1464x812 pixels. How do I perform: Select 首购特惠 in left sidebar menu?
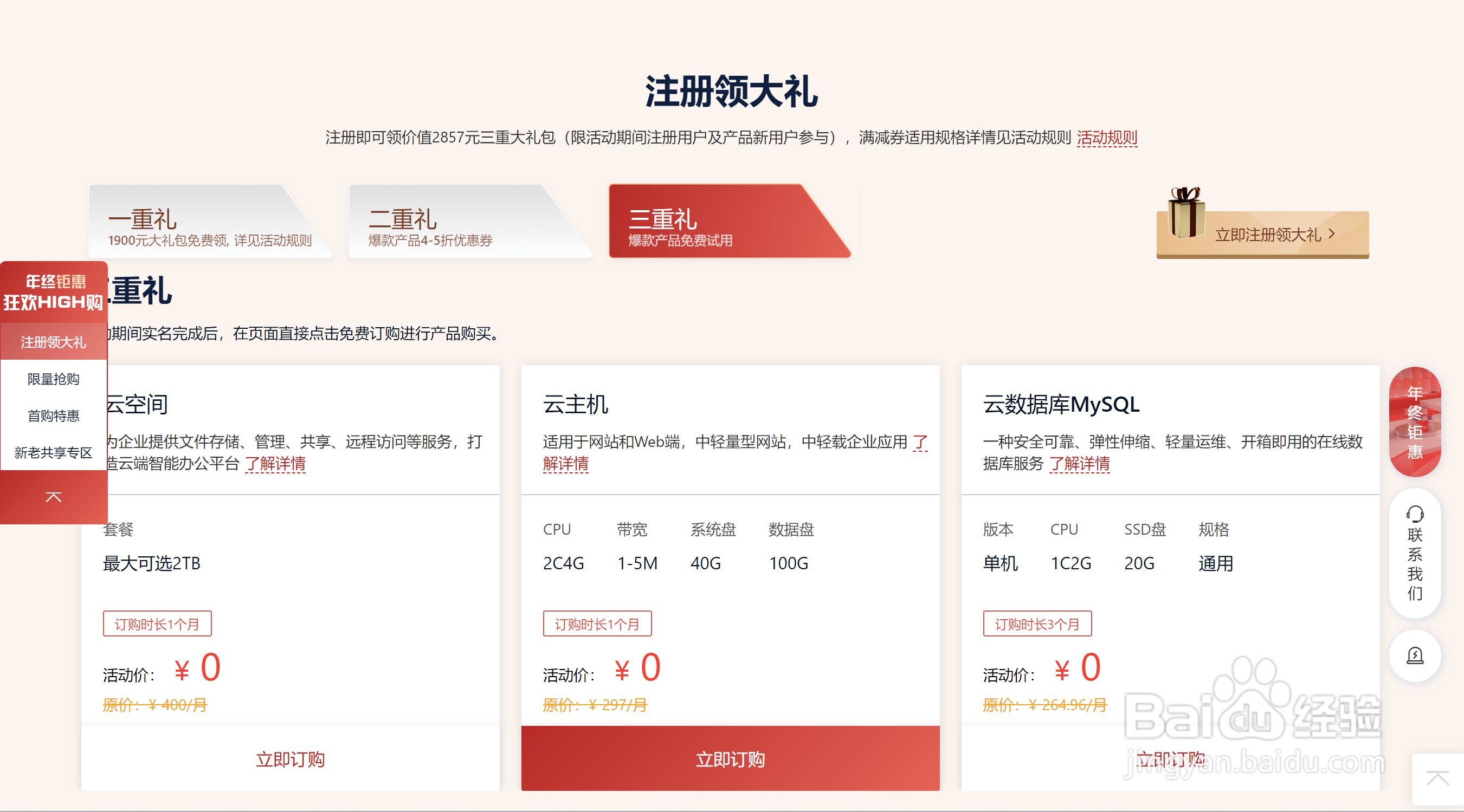click(x=54, y=415)
